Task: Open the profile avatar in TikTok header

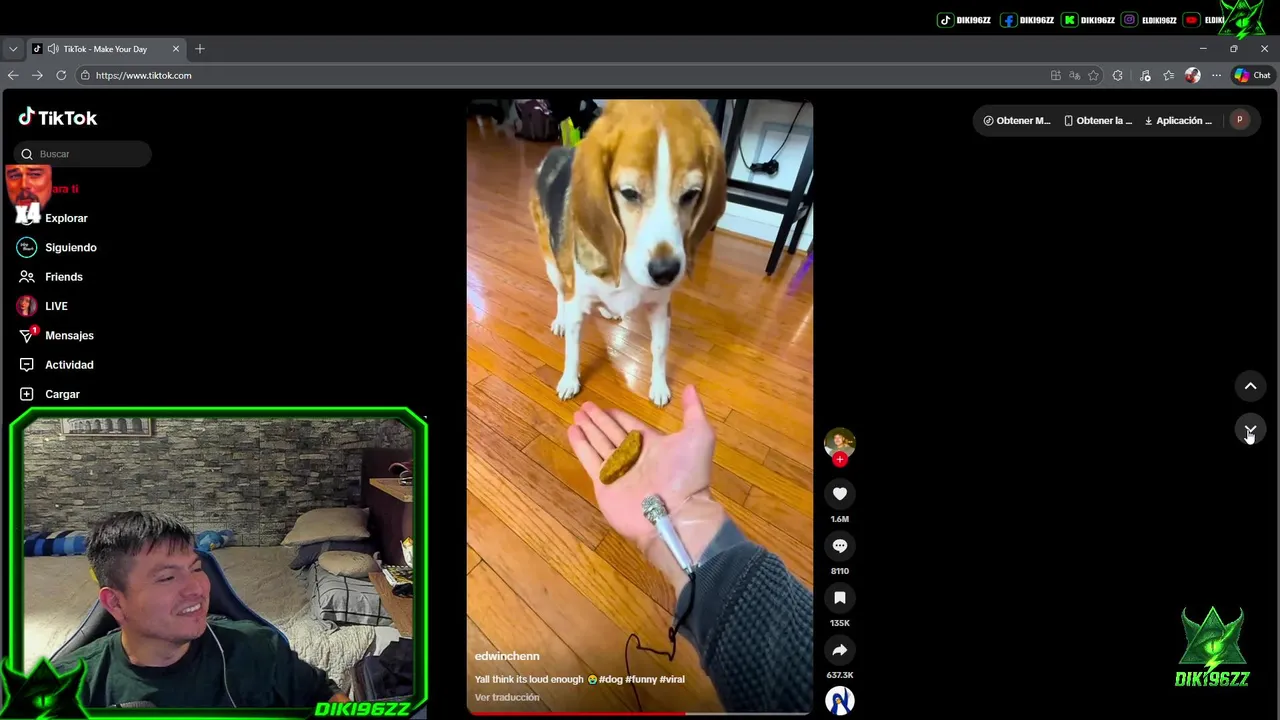Action: [1240, 120]
